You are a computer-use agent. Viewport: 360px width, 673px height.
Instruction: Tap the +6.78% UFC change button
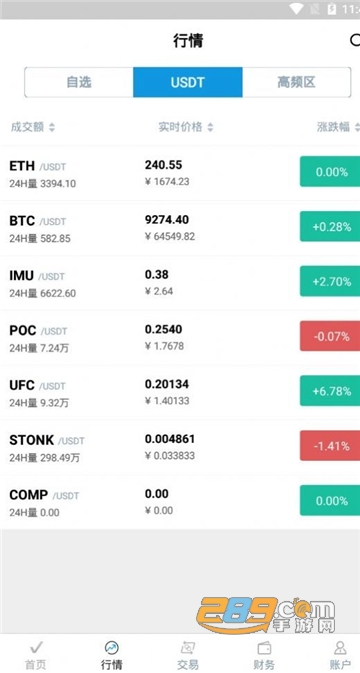pos(330,391)
